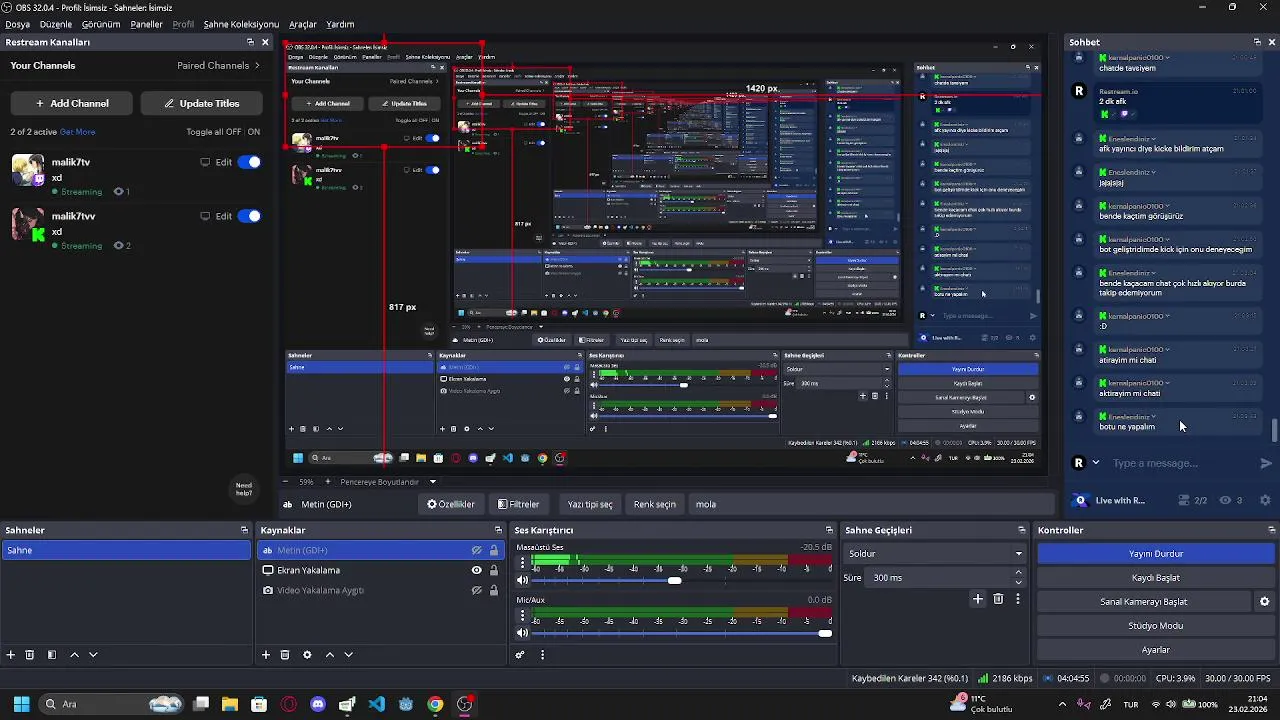The height and width of the screenshot is (720, 1280).
Task: Hide the Ekran Yakalama source with its eye icon
Action: tap(477, 570)
